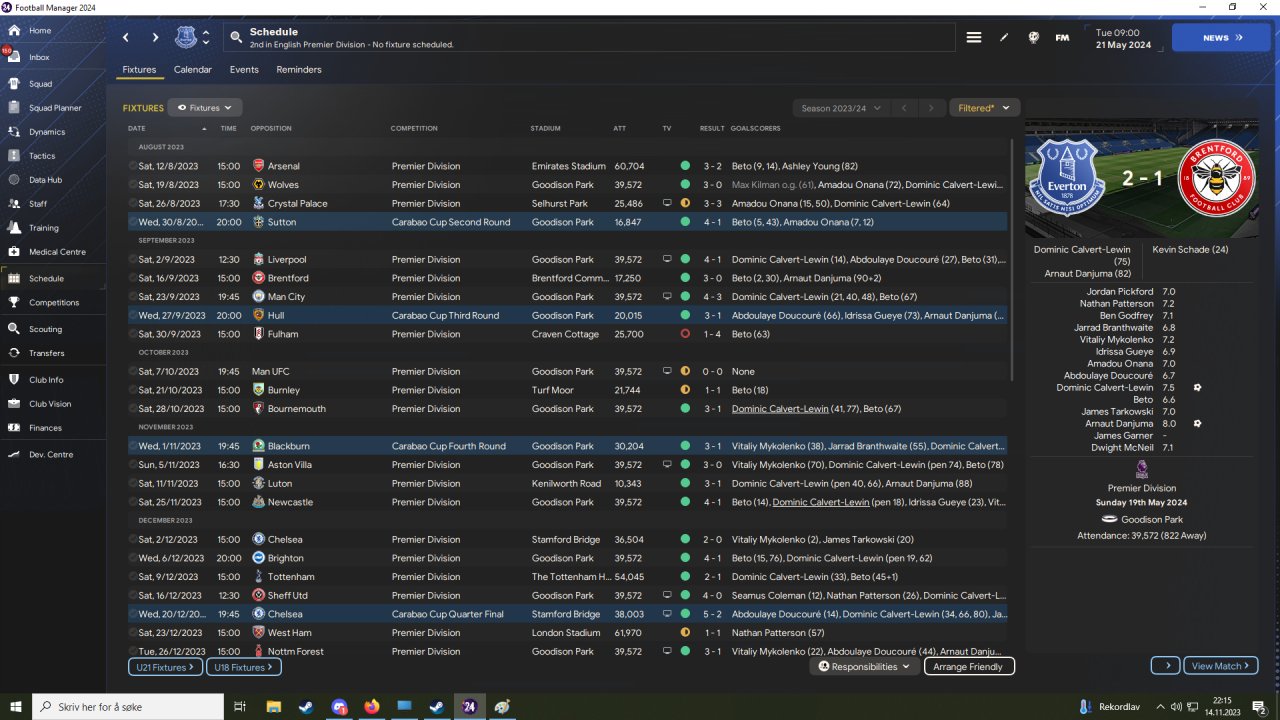The image size is (1280, 720).
Task: Open Firefox from the taskbar
Action: point(372,707)
